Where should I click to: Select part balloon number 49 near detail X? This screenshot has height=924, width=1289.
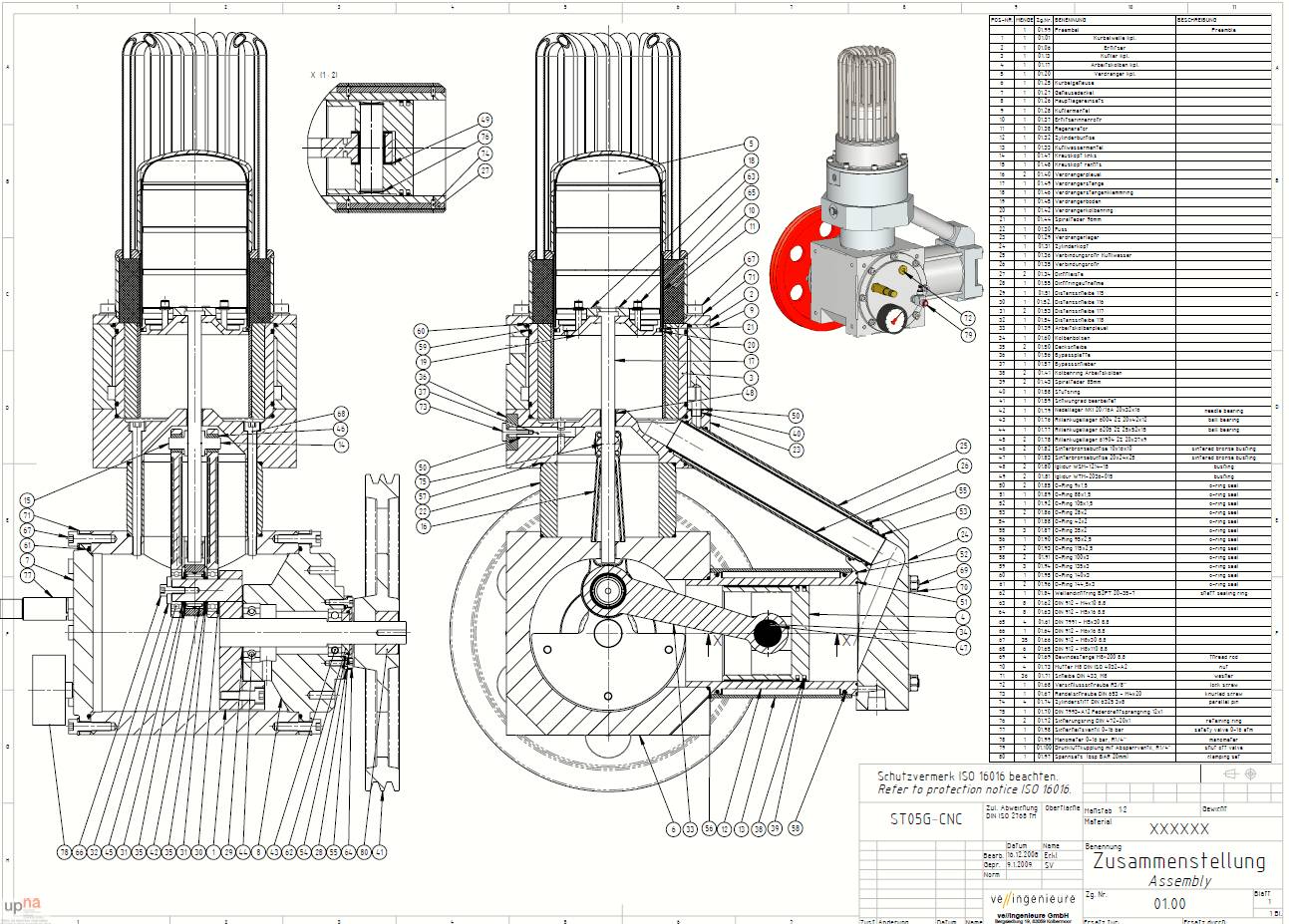pyautogui.click(x=484, y=119)
